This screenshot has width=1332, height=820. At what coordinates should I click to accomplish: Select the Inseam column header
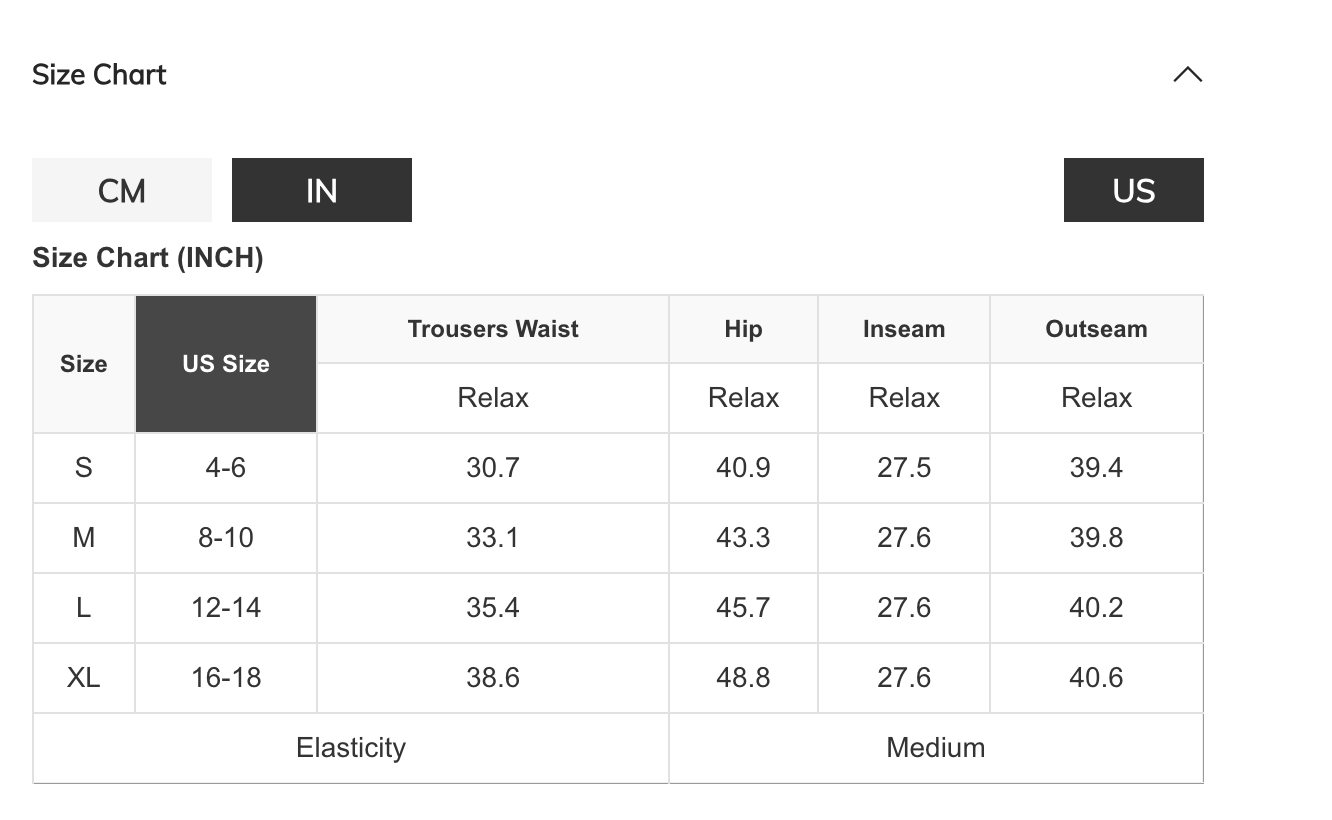904,329
